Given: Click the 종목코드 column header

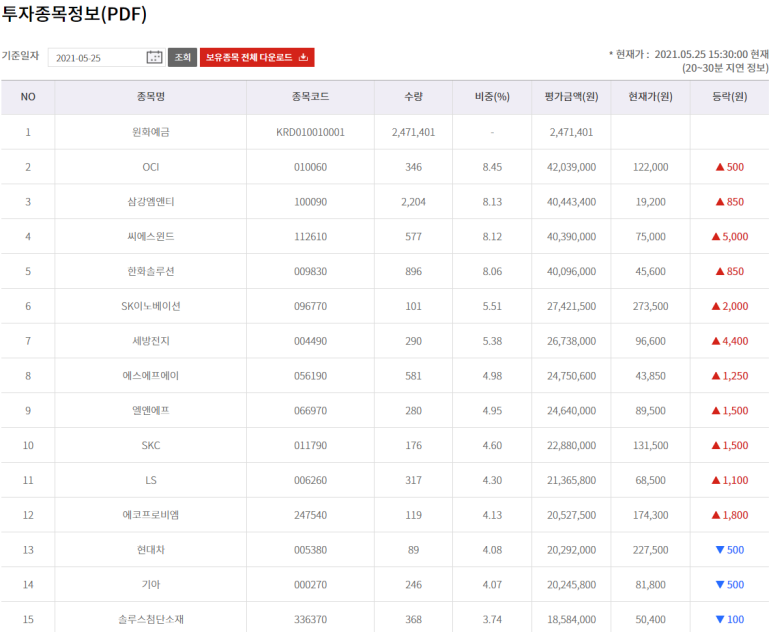Looking at the screenshot, I should (x=311, y=97).
